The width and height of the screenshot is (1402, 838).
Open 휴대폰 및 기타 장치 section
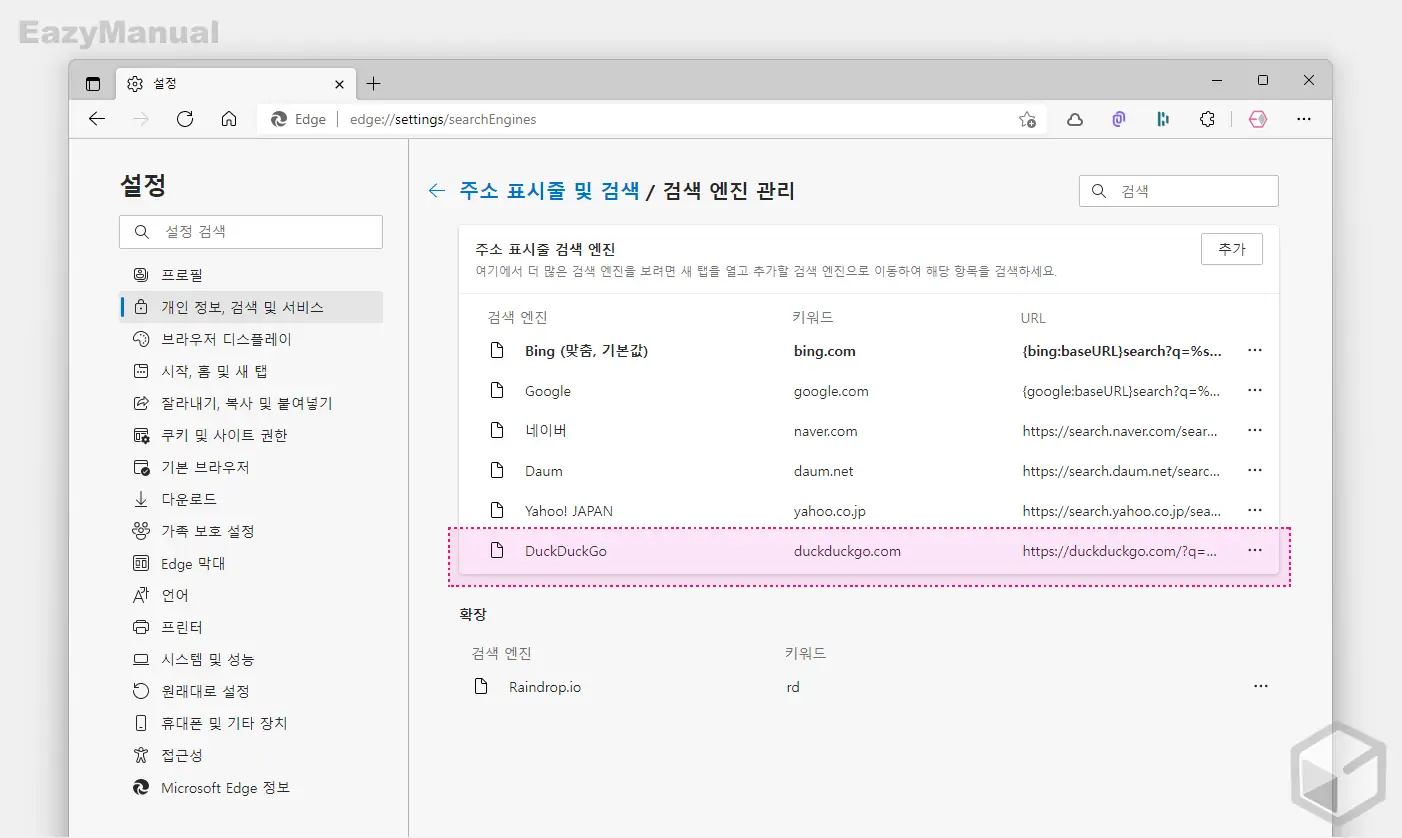(251, 723)
